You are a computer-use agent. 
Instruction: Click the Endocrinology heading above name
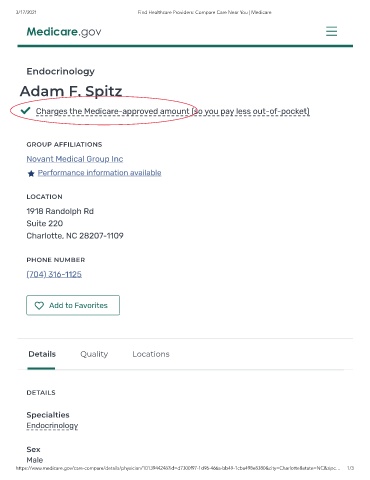61,71
